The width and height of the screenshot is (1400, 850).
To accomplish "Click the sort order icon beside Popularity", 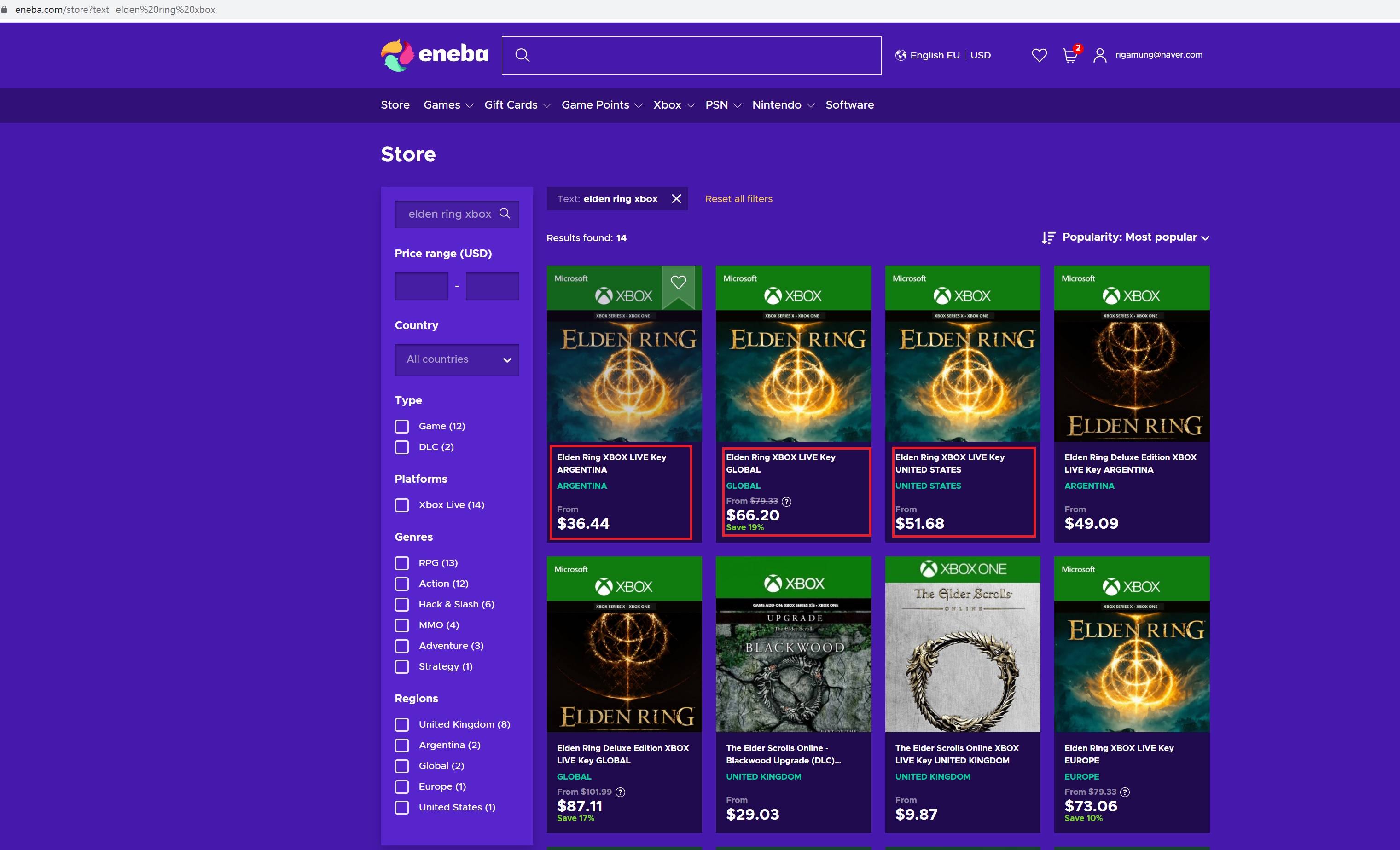I will (x=1048, y=237).
